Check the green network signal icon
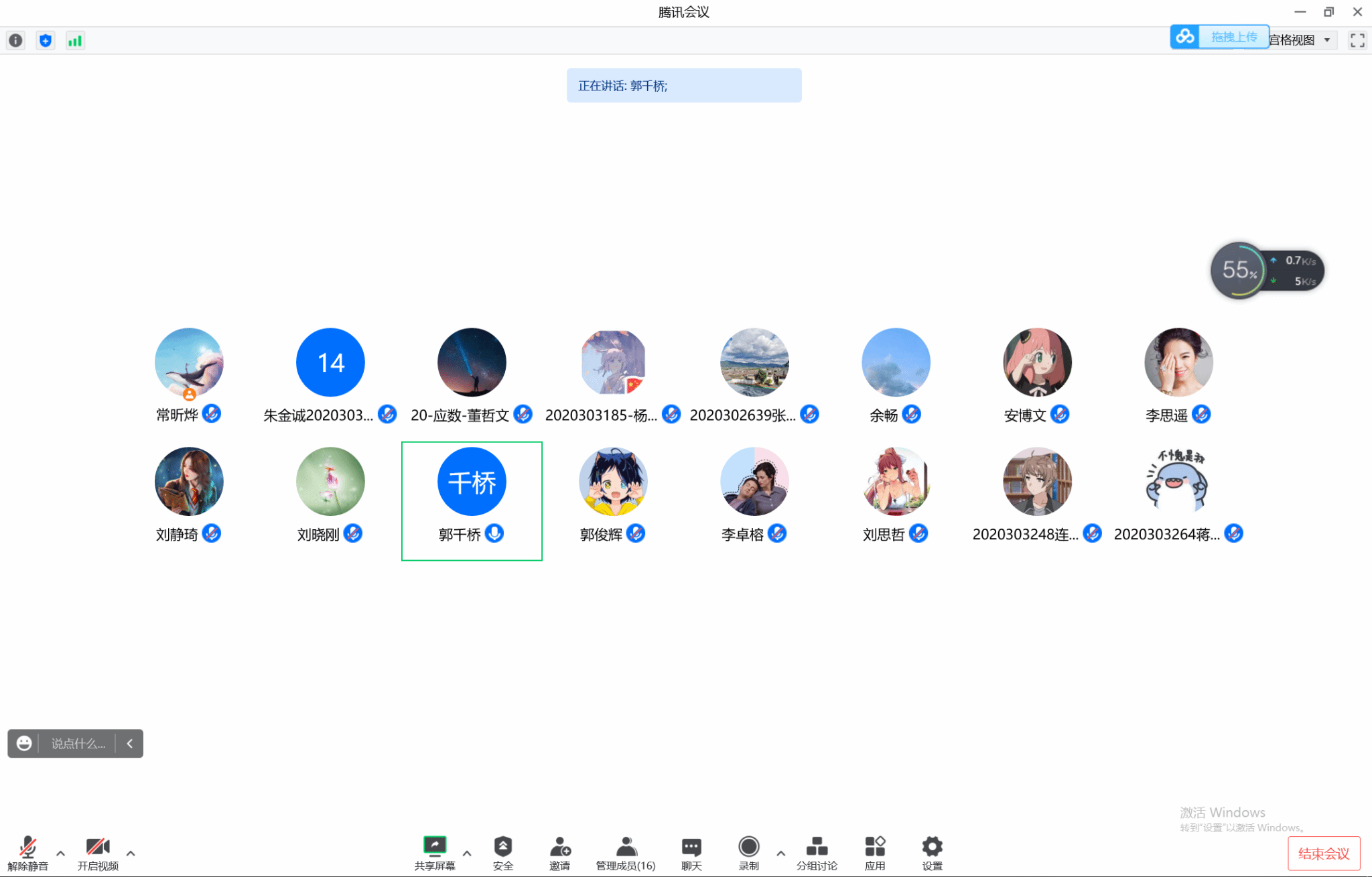The width and height of the screenshot is (1372, 877). (75, 41)
